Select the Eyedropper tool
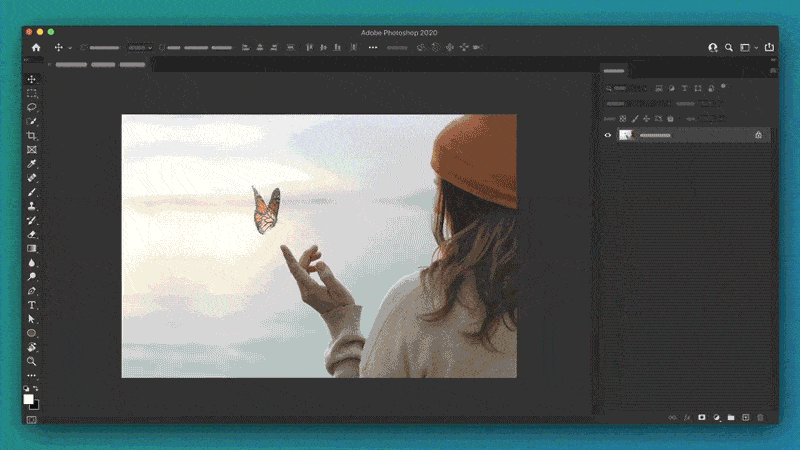 pos(32,164)
